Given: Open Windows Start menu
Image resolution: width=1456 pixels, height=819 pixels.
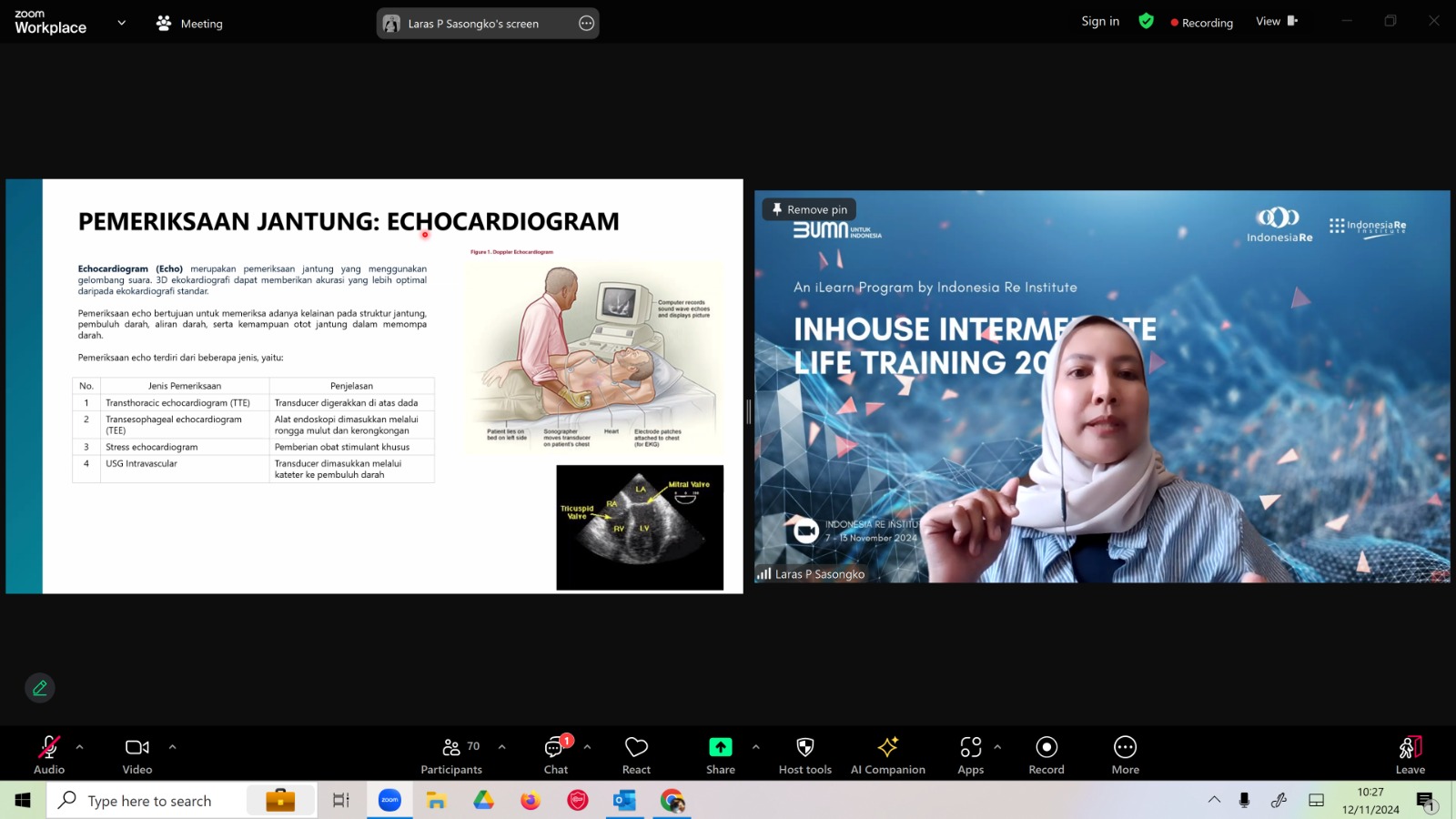Looking at the screenshot, I should pos(23,800).
